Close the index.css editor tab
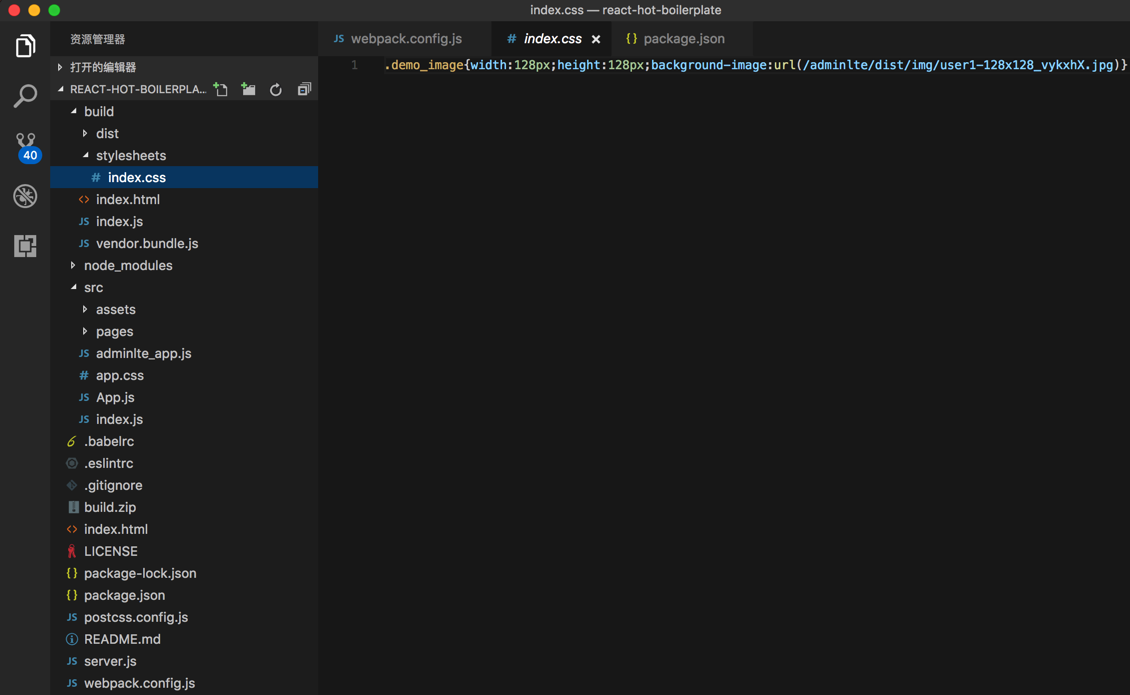The width and height of the screenshot is (1130, 695). coord(596,39)
